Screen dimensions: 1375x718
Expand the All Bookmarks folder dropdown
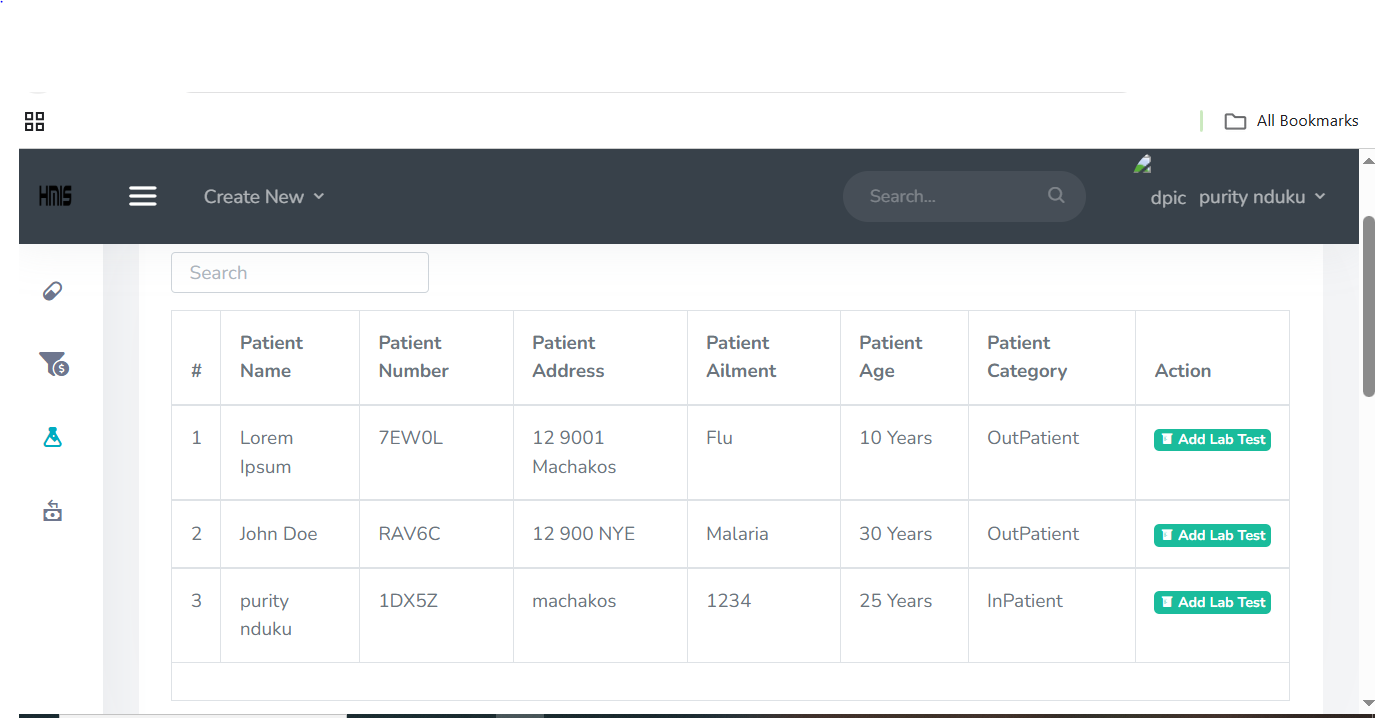point(1235,120)
